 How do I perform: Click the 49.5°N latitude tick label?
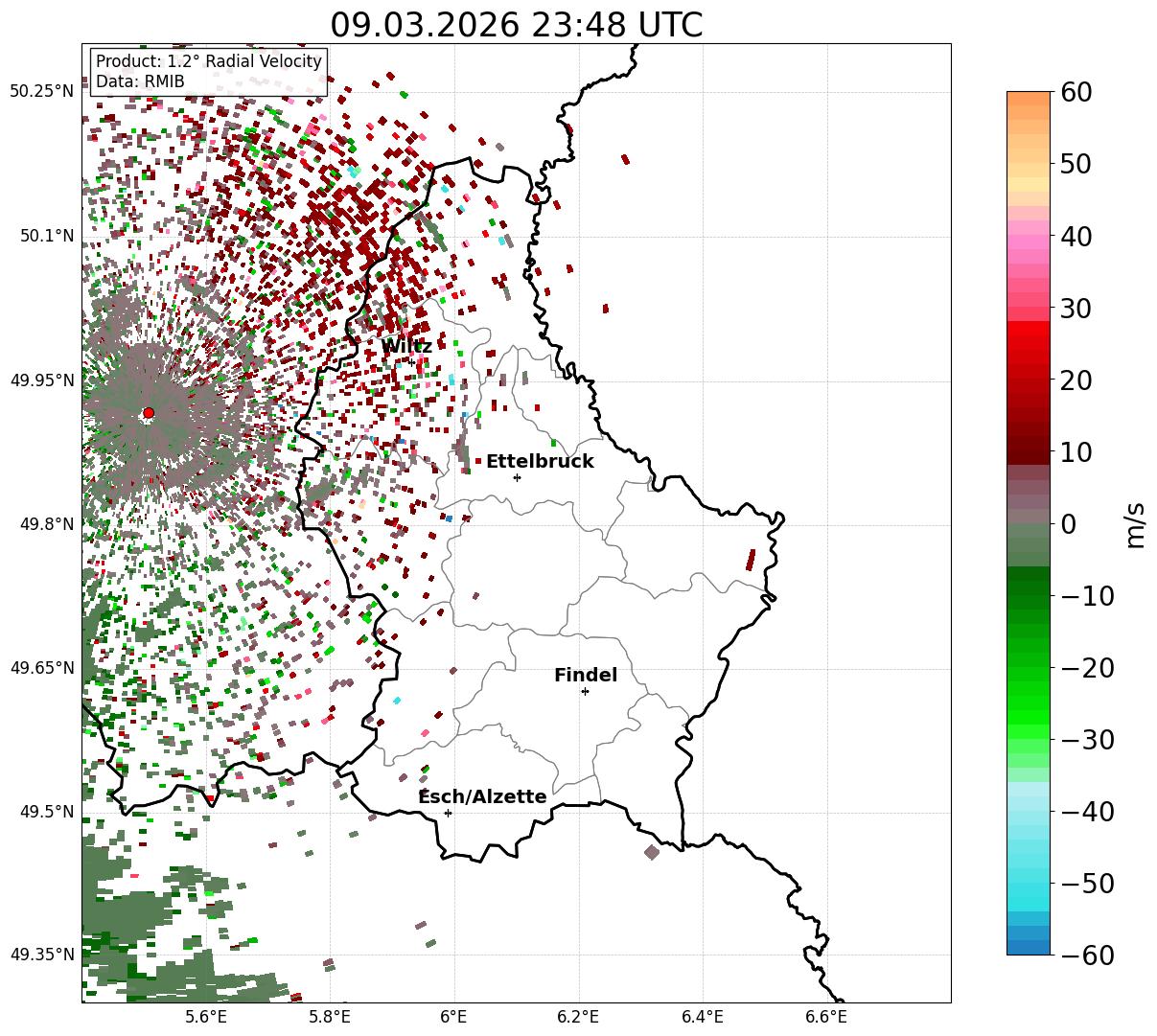point(47,812)
